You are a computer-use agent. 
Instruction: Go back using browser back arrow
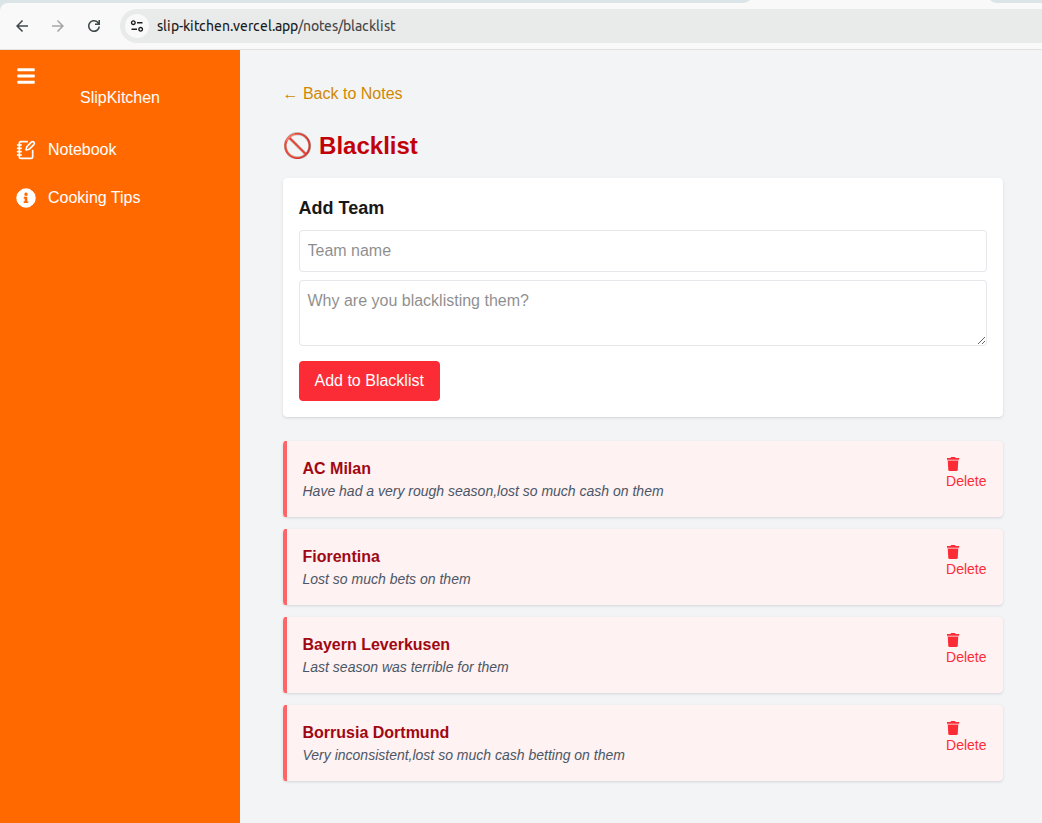pos(23,26)
